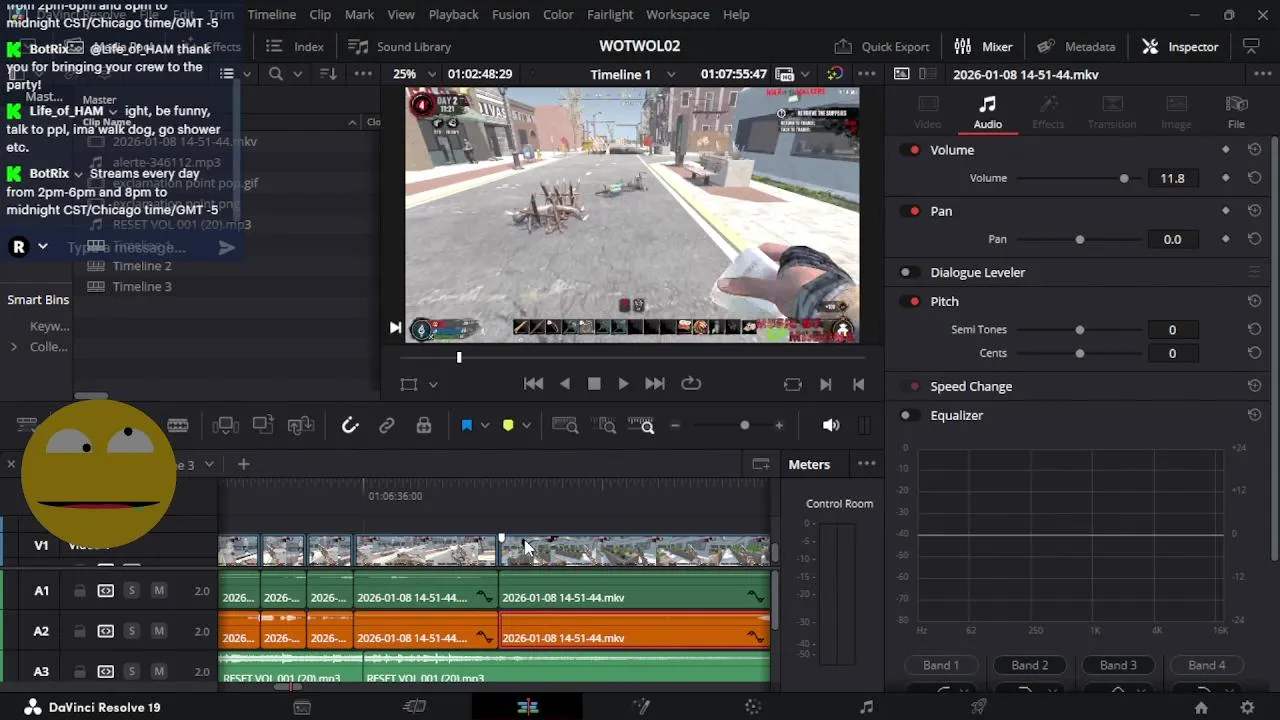Move the Volume slider handle
Image resolution: width=1280 pixels, height=720 pixels.
pyautogui.click(x=1124, y=178)
